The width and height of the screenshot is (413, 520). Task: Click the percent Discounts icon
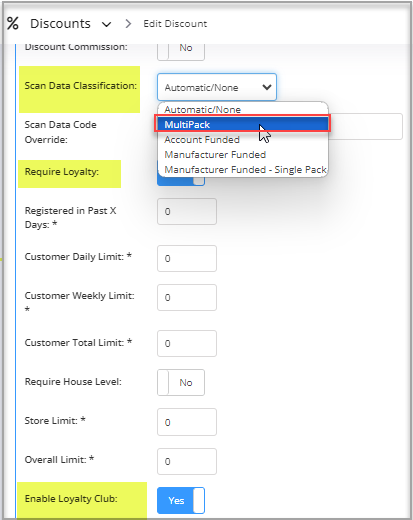[13, 24]
